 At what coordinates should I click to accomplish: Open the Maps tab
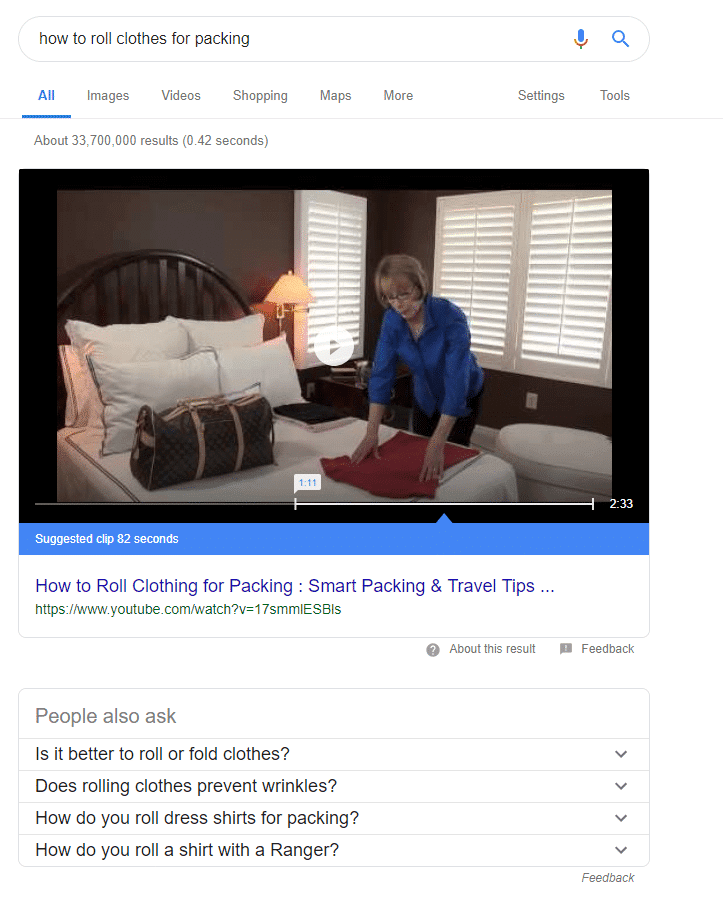coord(335,95)
